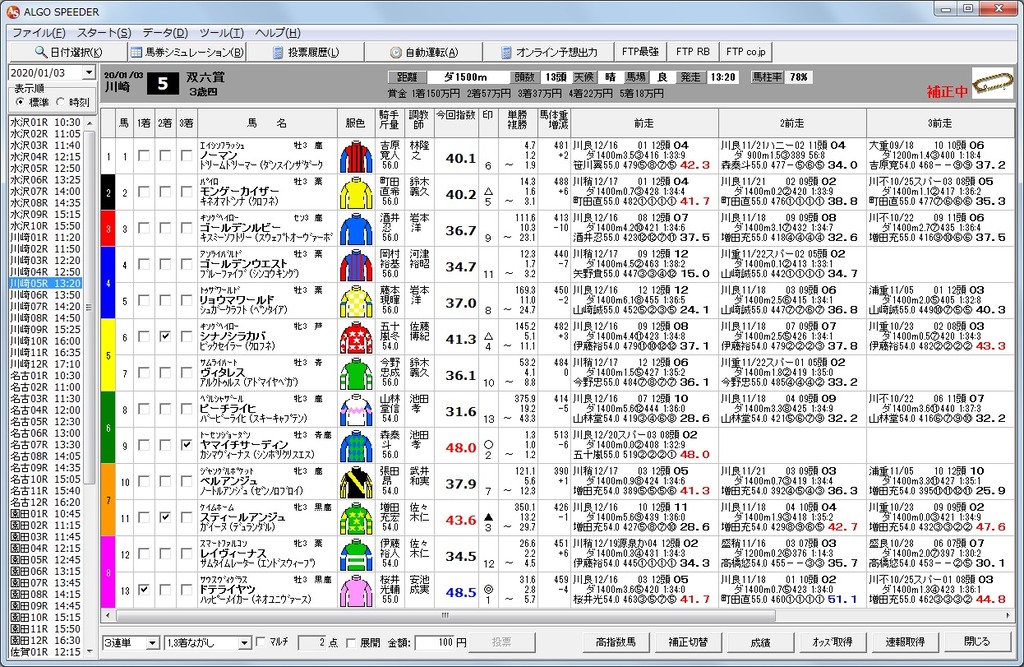1024x667 pixels.
Task: Click the オッズ取得 button
Action: (833, 642)
